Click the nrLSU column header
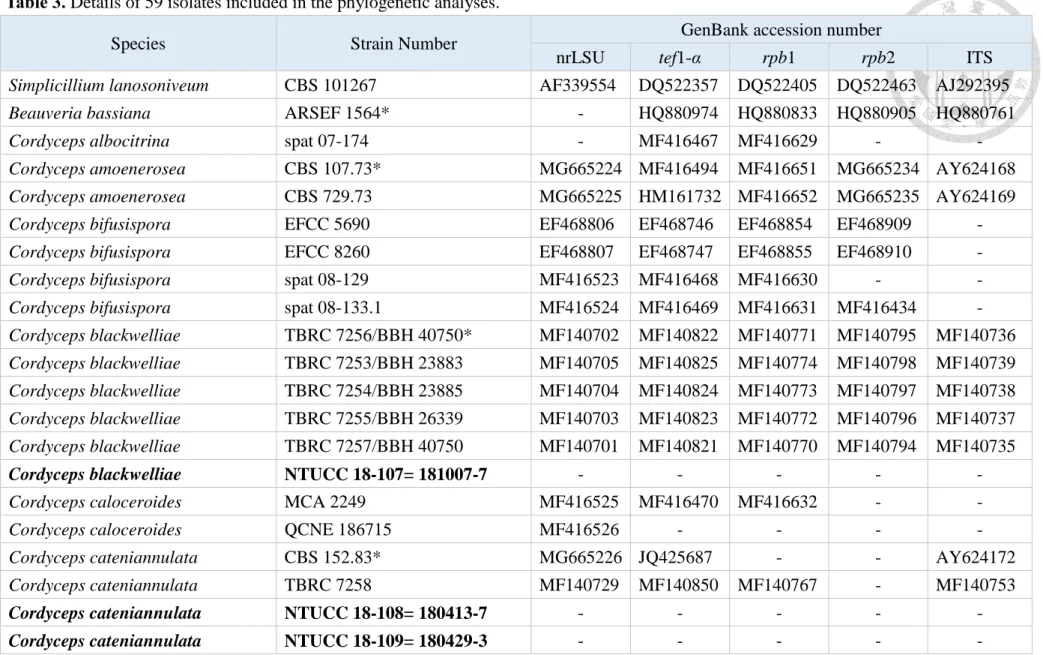The image size is (1043, 655). click(580, 58)
